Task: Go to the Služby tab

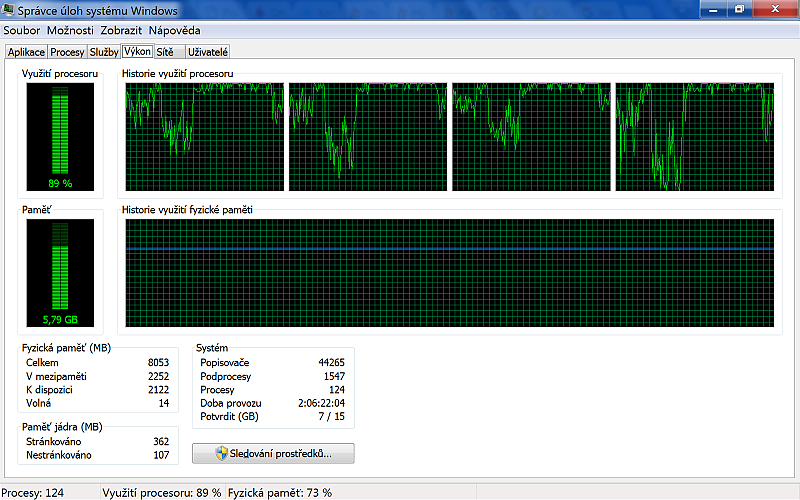Action: pyautogui.click(x=103, y=52)
